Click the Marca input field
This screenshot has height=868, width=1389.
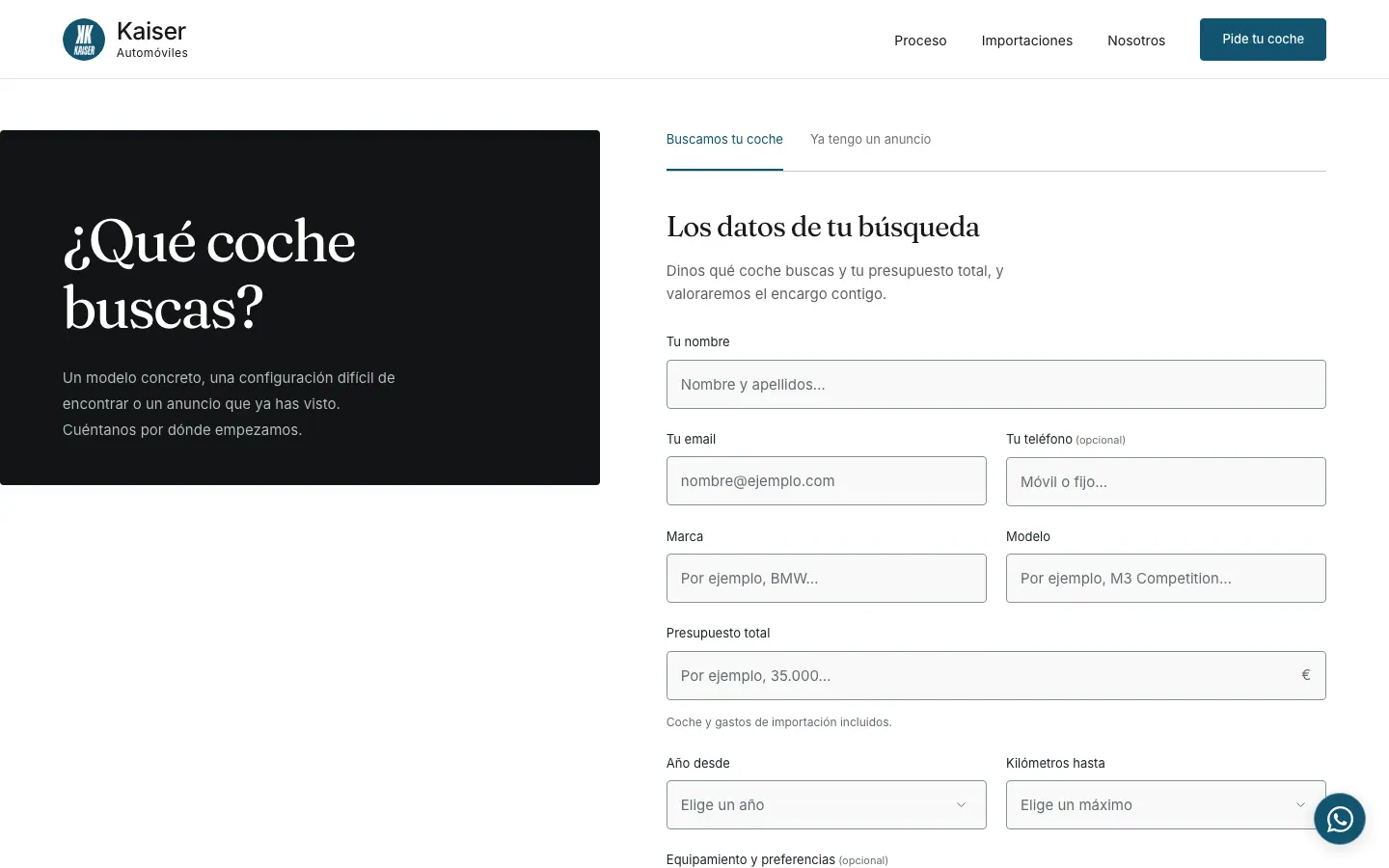click(827, 579)
